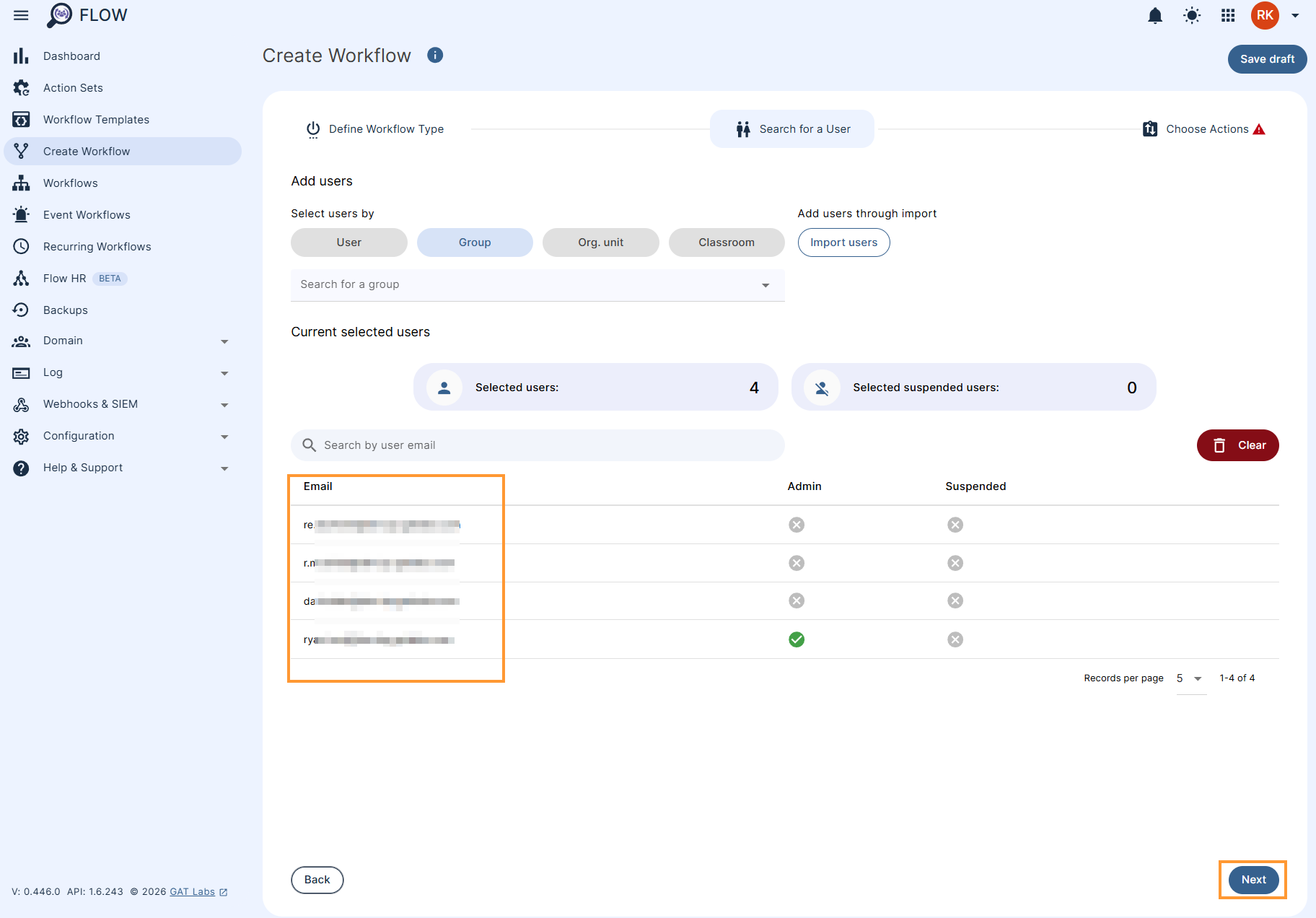The height and width of the screenshot is (918, 1316).
Task: Click the Help & Support question icon
Action: (21, 468)
